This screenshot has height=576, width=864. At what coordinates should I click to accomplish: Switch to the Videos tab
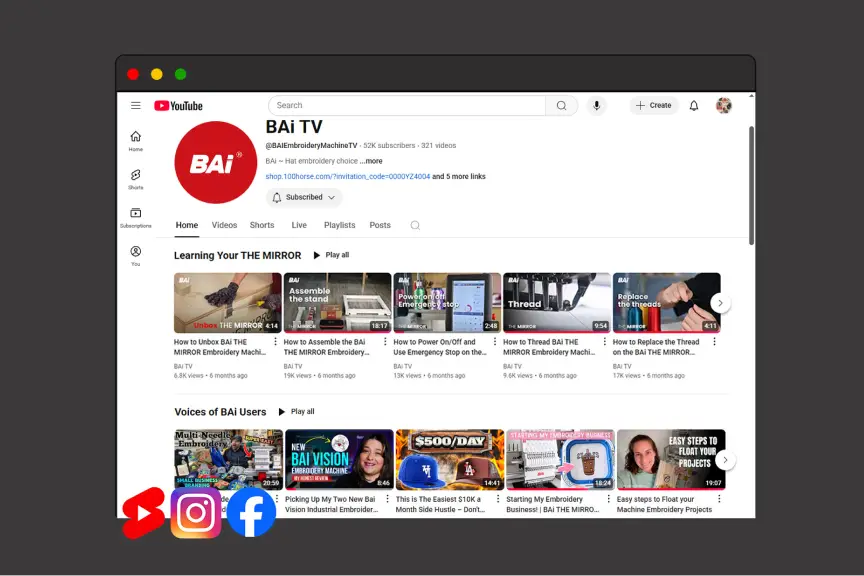pyautogui.click(x=224, y=226)
